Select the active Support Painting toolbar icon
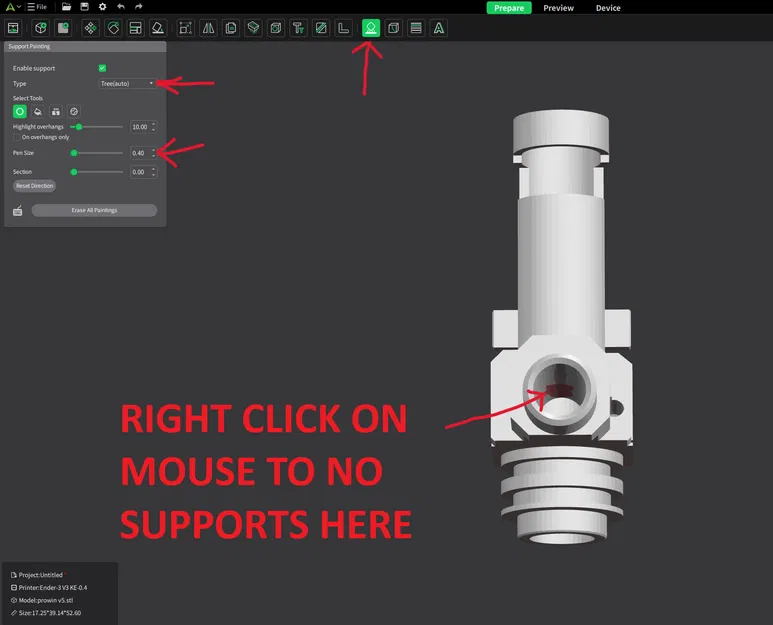This screenshot has height=625, width=773. pyautogui.click(x=371, y=28)
